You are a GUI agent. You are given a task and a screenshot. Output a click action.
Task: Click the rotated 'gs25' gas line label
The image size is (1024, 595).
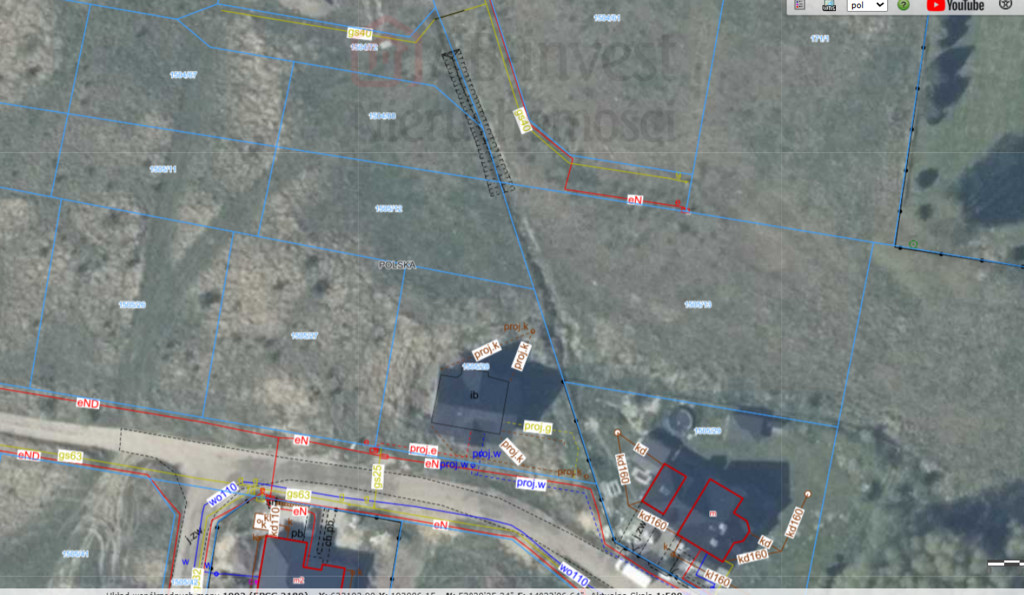click(377, 476)
